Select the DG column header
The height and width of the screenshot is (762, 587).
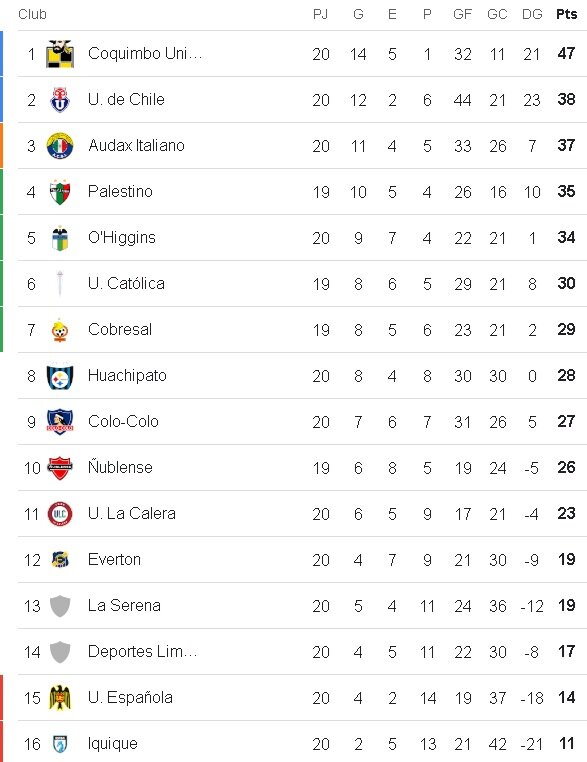[532, 14]
